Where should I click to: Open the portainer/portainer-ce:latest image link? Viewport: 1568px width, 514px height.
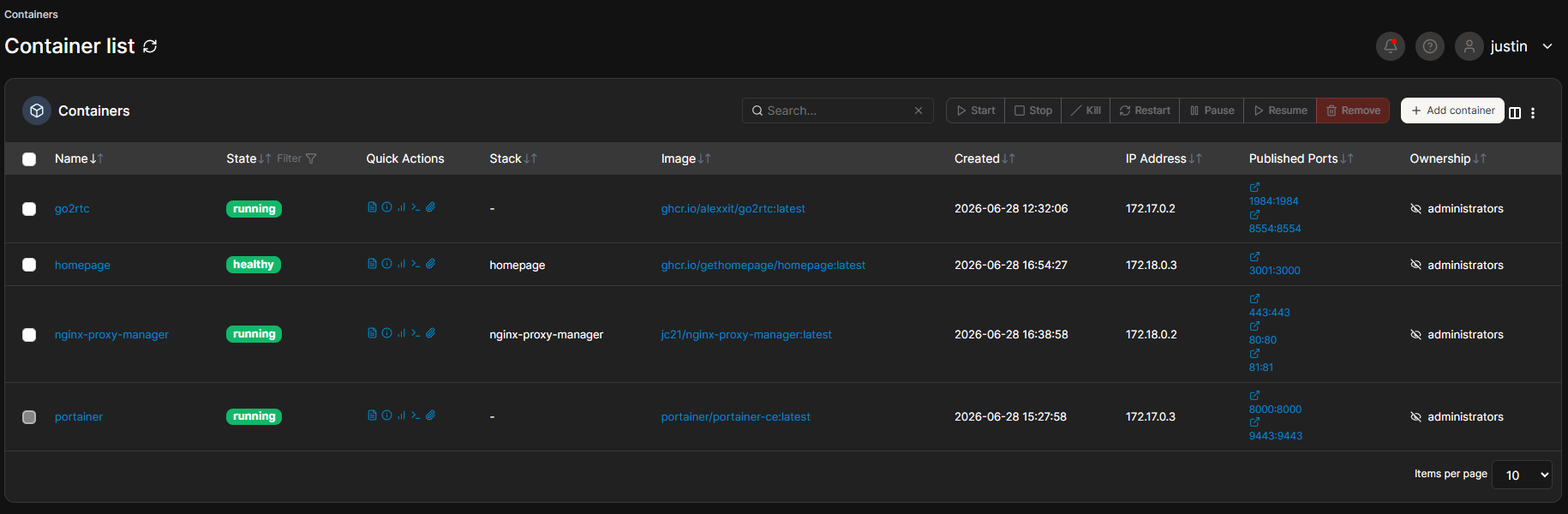735,416
